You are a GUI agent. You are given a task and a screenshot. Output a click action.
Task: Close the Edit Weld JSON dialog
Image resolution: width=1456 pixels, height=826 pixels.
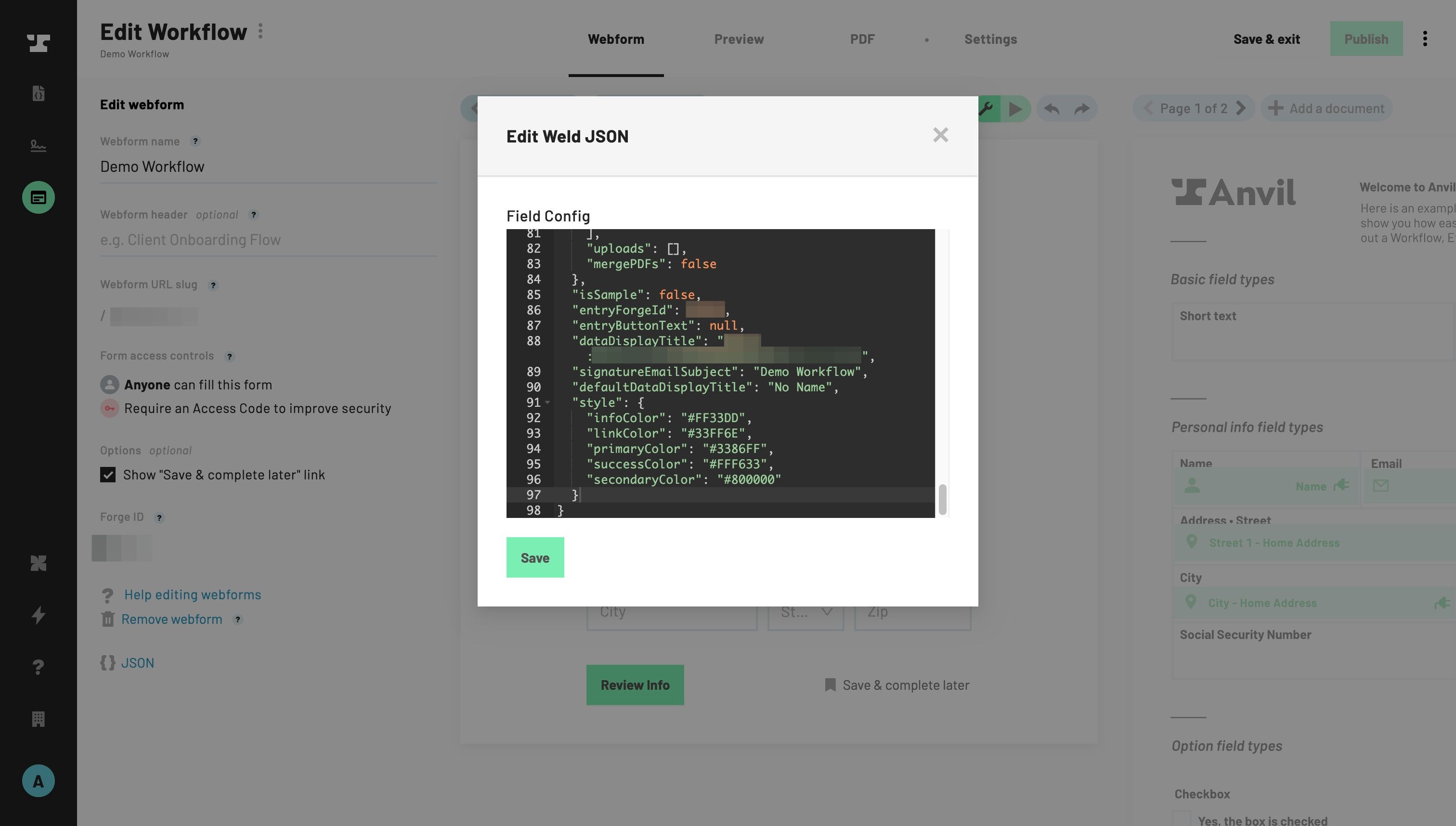point(940,135)
